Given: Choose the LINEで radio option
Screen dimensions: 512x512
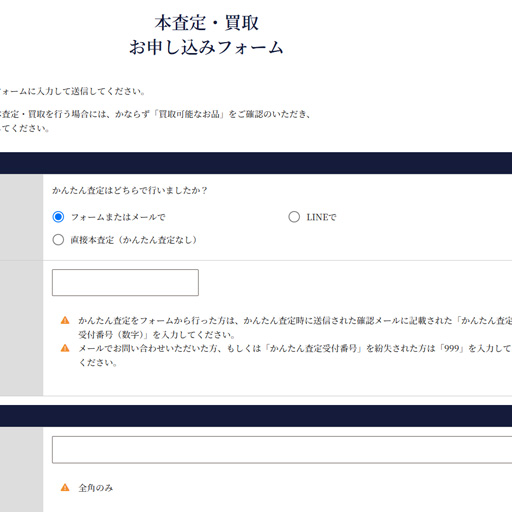Looking at the screenshot, I should tap(294, 217).
